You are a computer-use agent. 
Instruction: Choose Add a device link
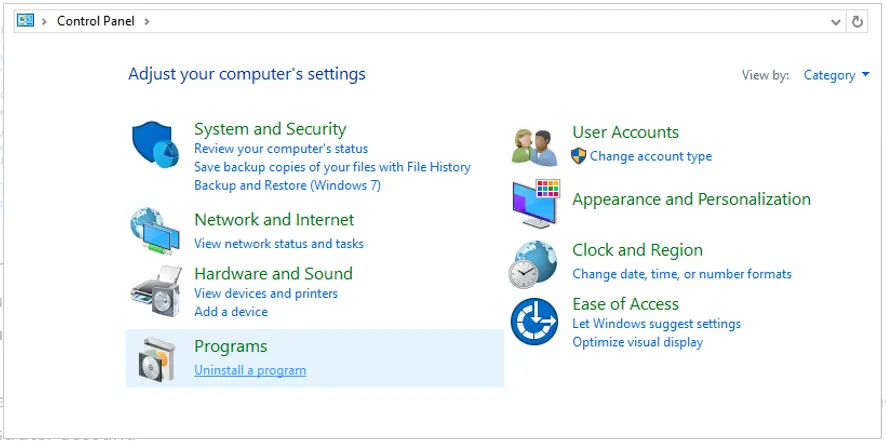231,311
